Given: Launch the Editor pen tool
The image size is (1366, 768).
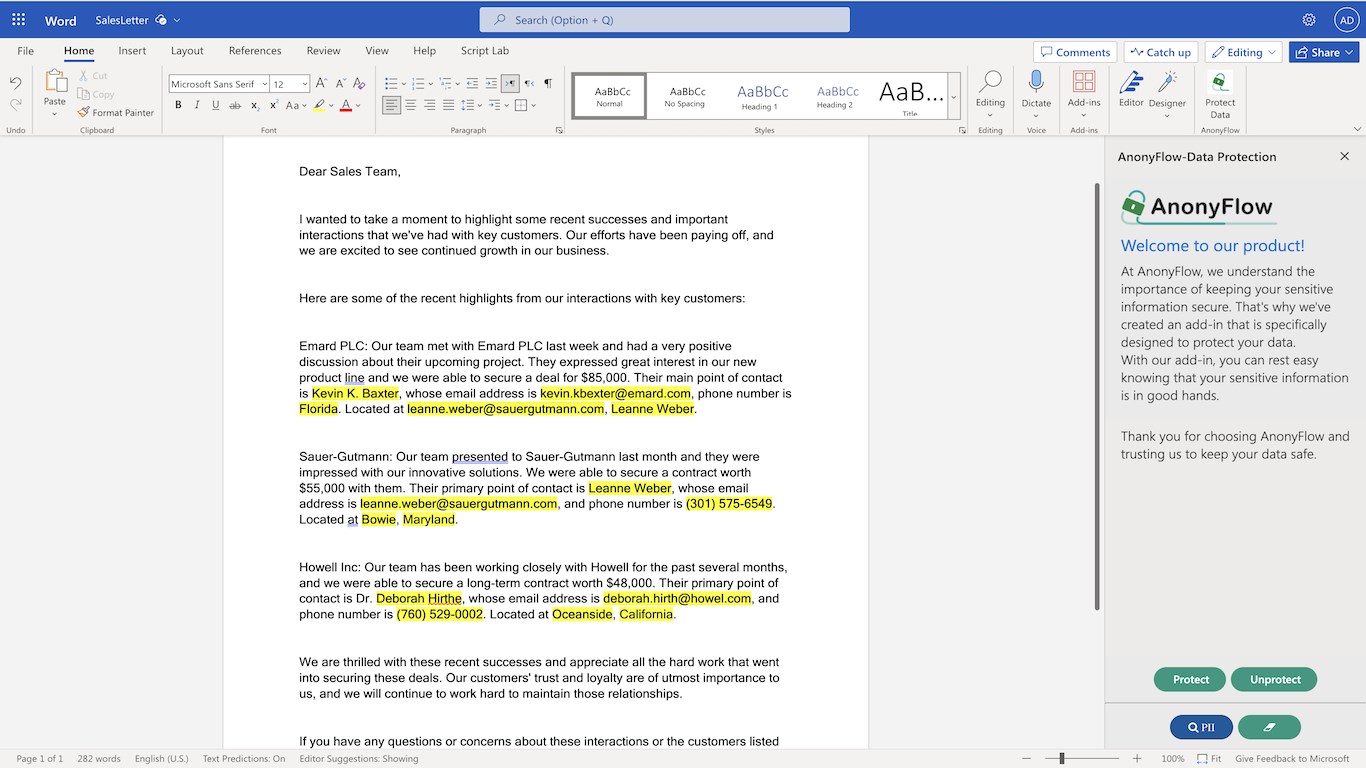Looking at the screenshot, I should [x=1131, y=82].
